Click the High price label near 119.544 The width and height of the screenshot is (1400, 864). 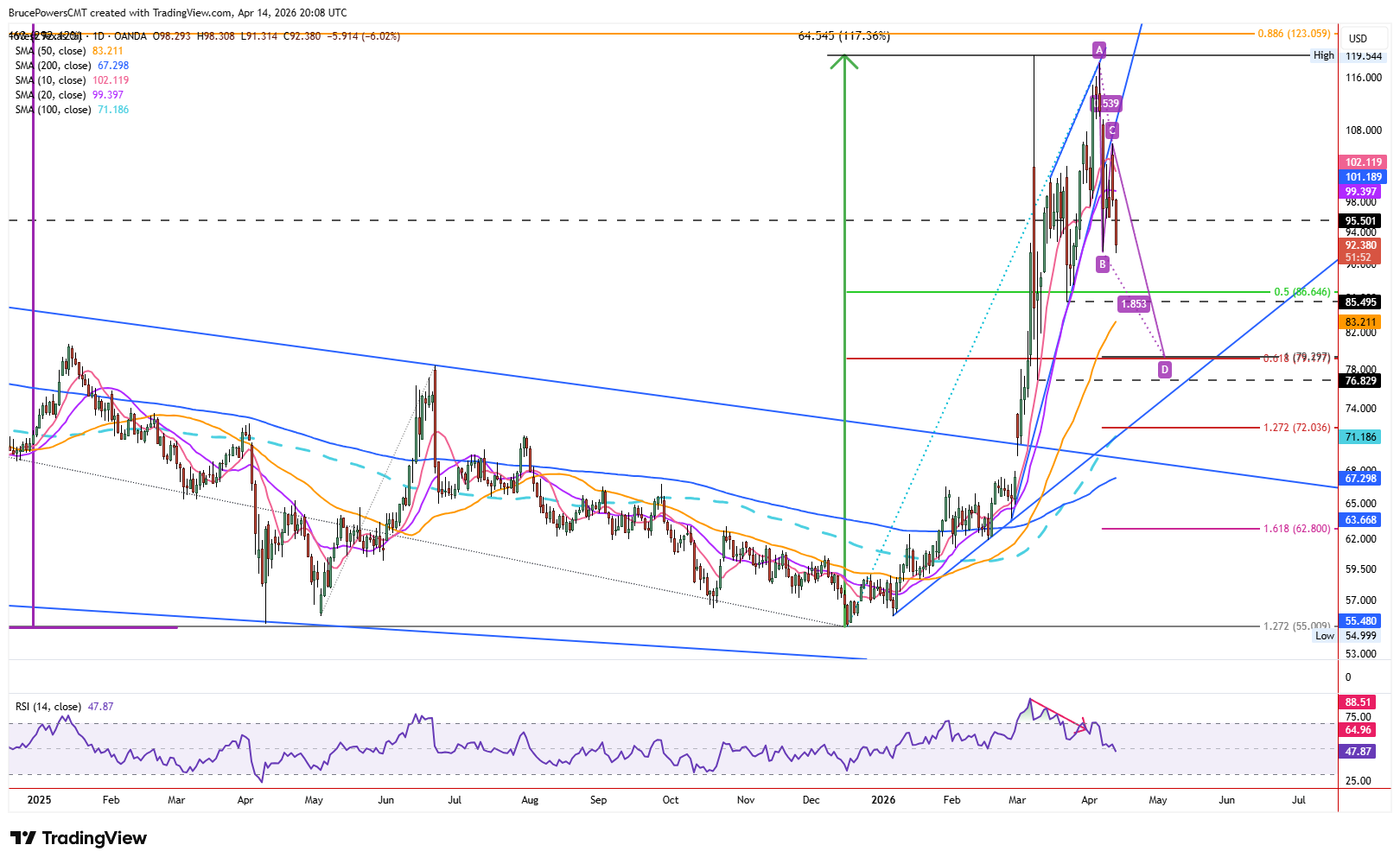(x=1324, y=55)
